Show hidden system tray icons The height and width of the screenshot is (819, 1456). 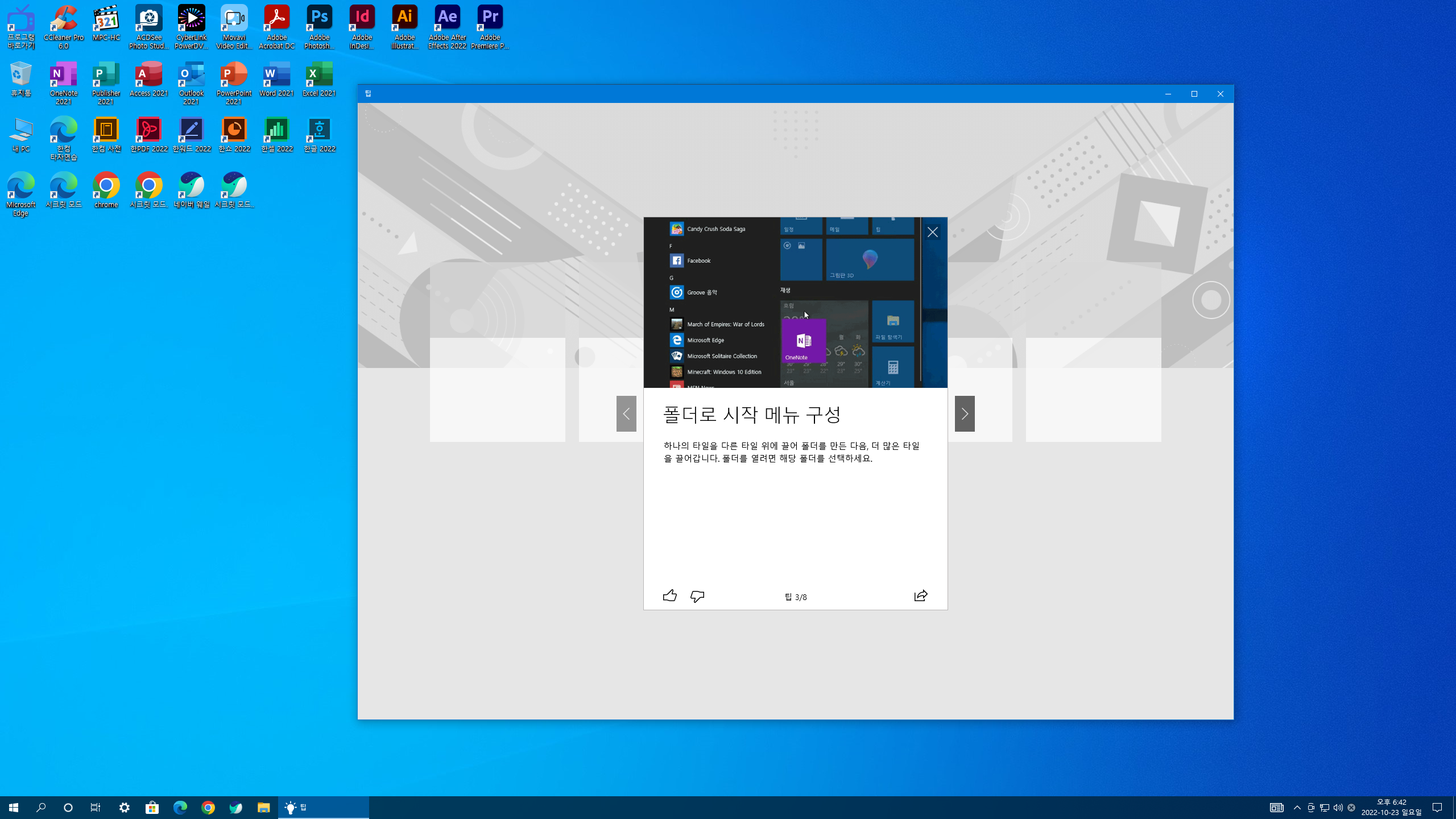point(1297,808)
